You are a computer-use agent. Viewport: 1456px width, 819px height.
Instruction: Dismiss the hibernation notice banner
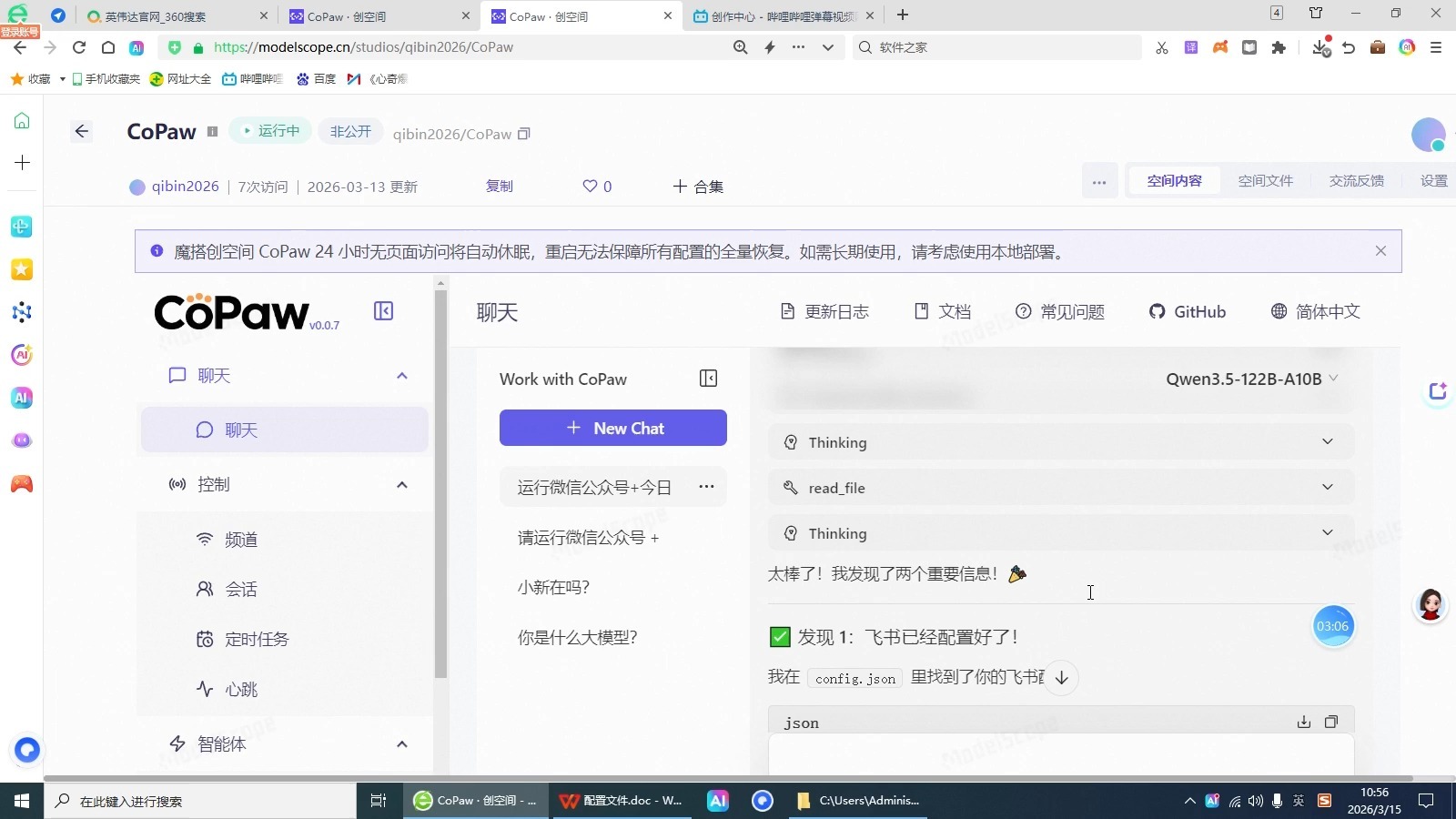pos(1380,251)
